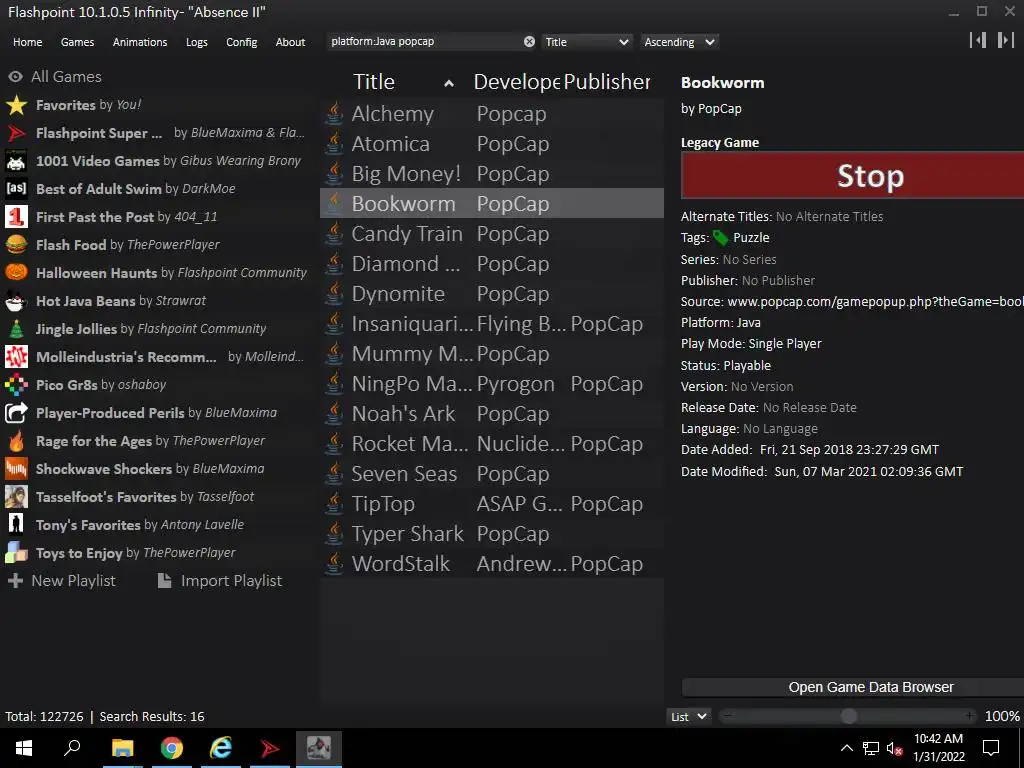The image size is (1024, 768).
Task: Show hidden system tray icons
Action: [846, 748]
